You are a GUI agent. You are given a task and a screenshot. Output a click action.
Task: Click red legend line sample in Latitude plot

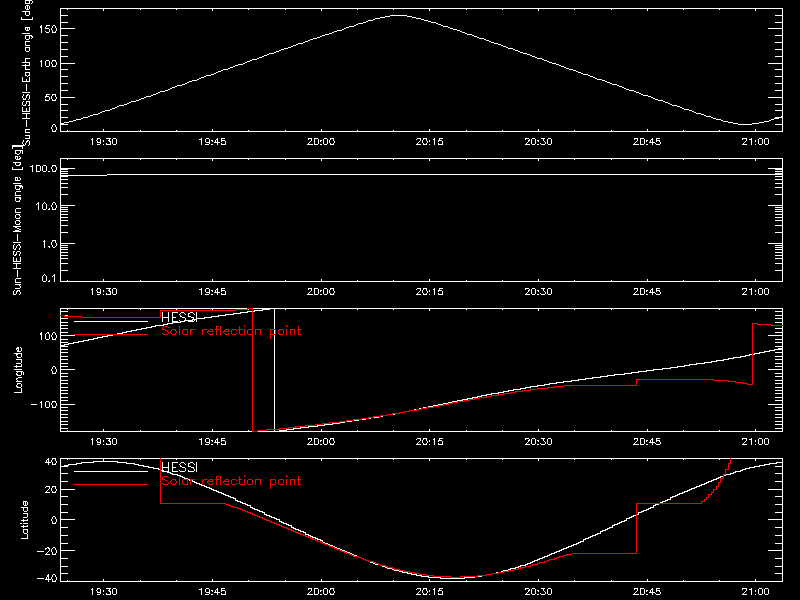click(111, 485)
